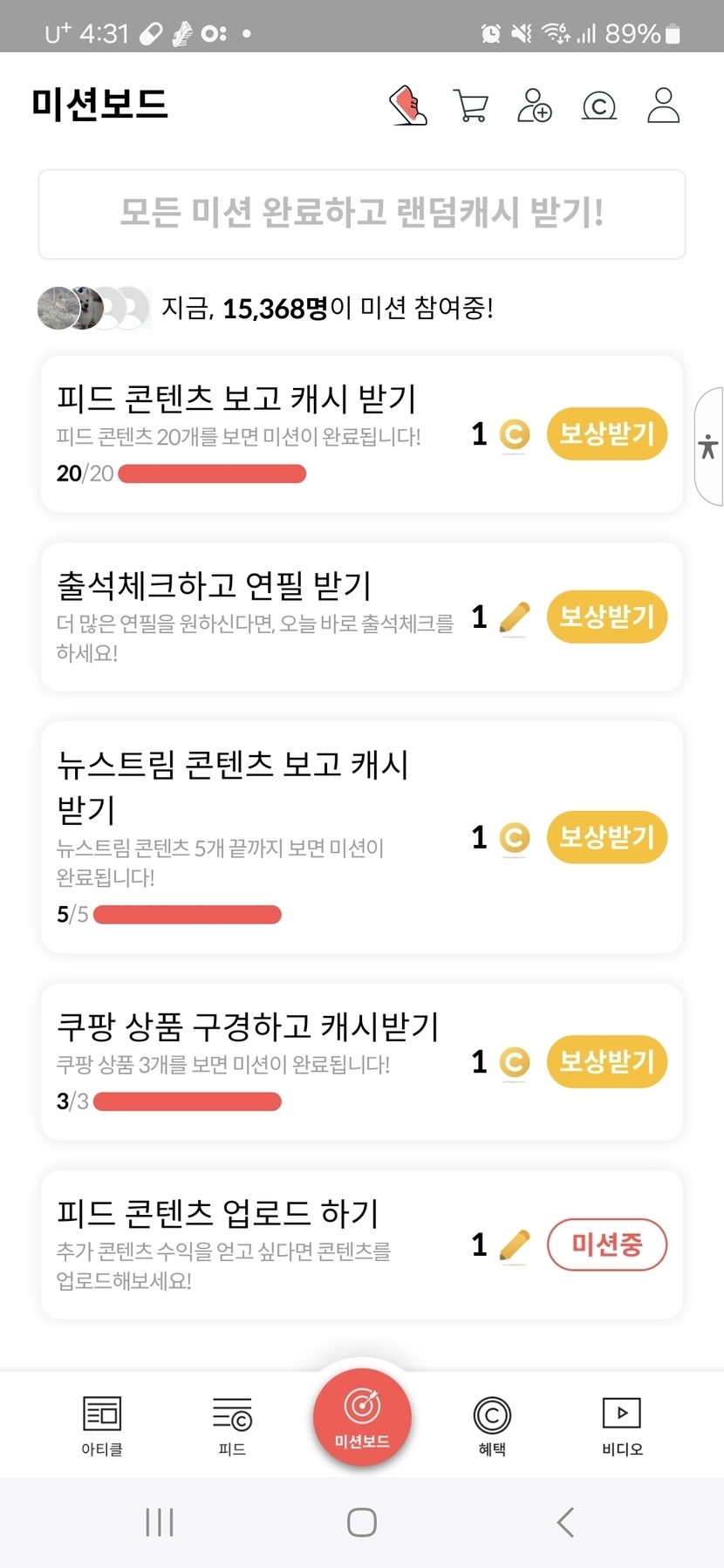Open the shopping cart
This screenshot has width=724, height=1568.
click(x=471, y=106)
